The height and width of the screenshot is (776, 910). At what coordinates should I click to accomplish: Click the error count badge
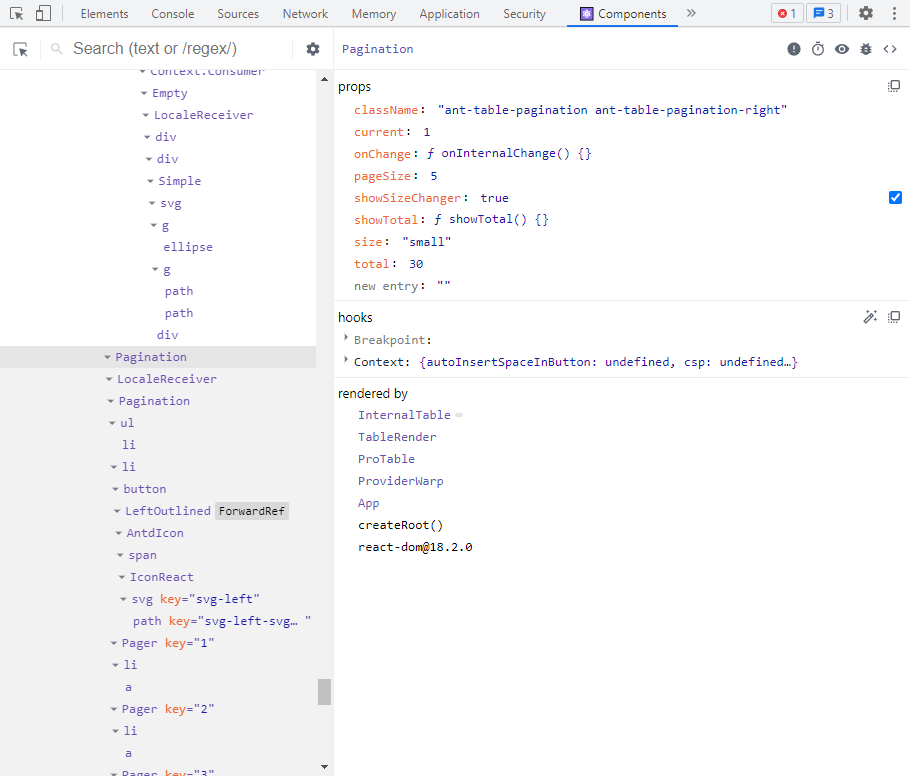pyautogui.click(x=786, y=13)
